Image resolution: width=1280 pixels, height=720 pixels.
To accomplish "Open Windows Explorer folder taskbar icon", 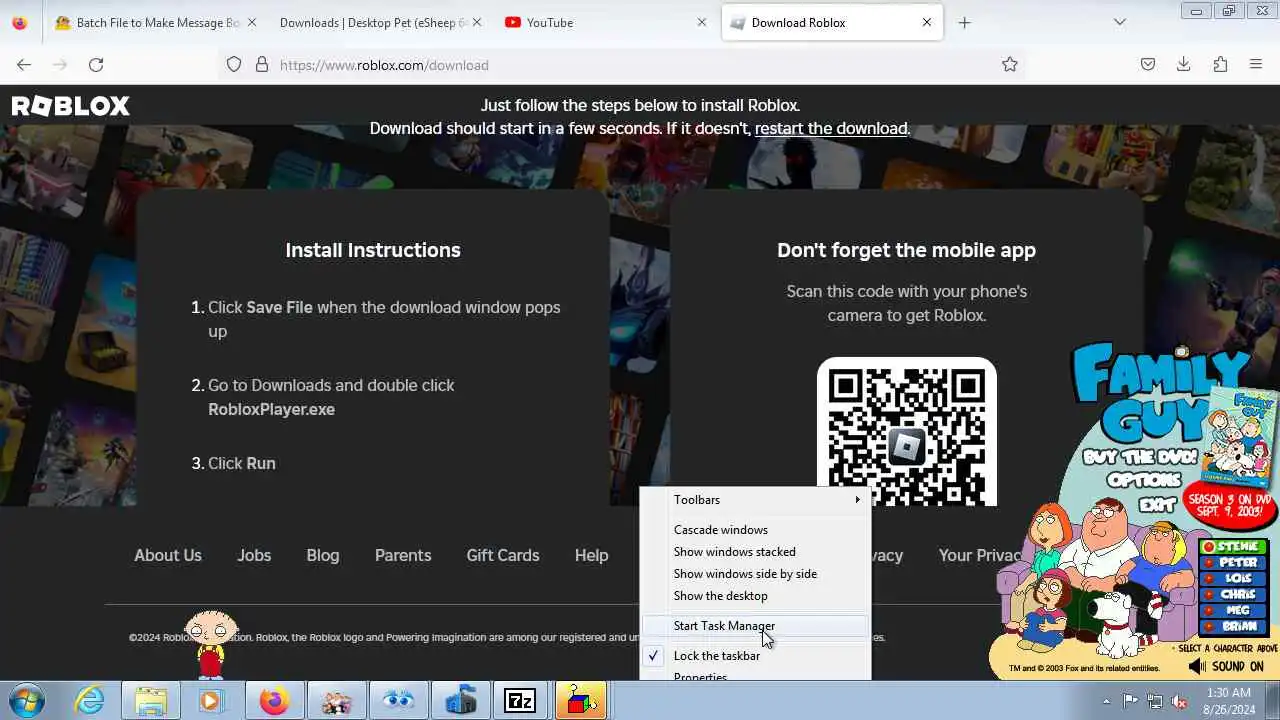I will tap(151, 701).
